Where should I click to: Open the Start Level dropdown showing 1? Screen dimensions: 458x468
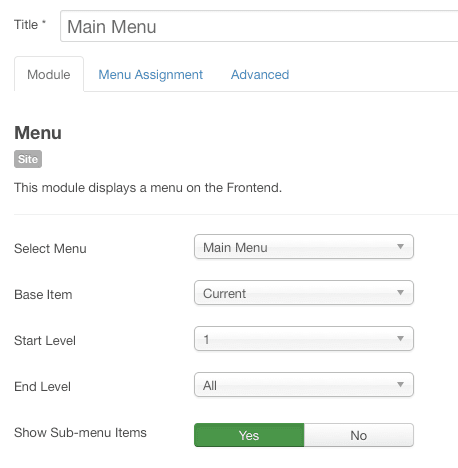[x=304, y=339]
